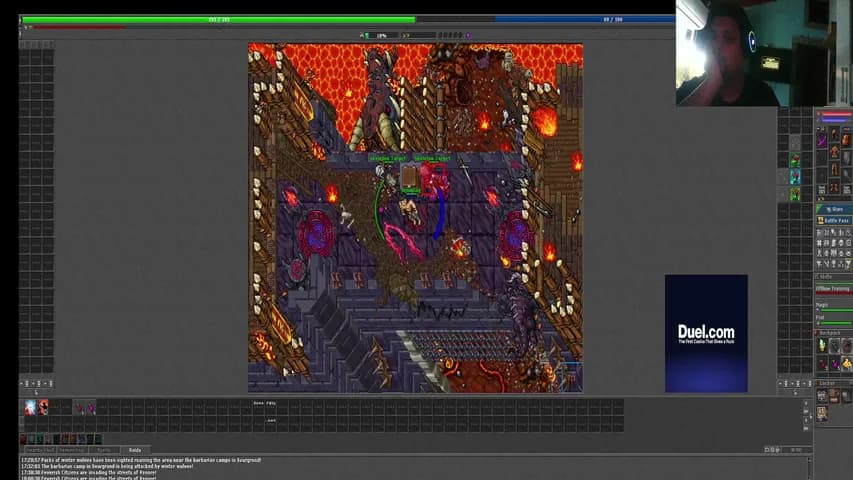Target the right Skeleton Target label
The width and height of the screenshot is (853, 480).
tap(432, 158)
